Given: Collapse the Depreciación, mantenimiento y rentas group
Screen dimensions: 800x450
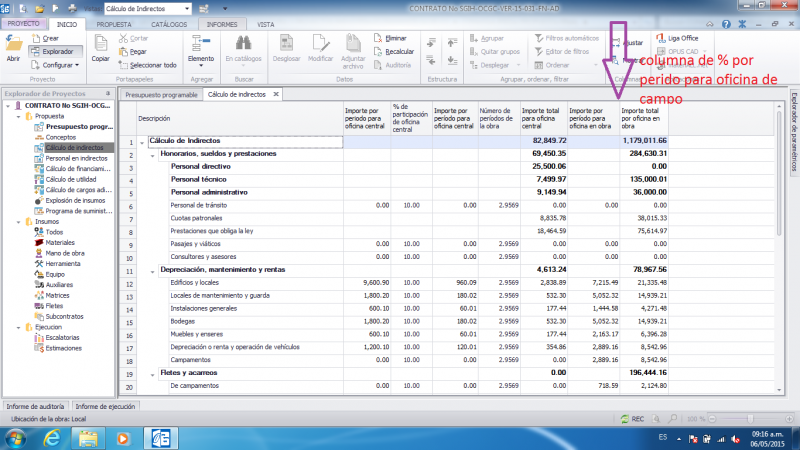Looking at the screenshot, I should (x=153, y=271).
